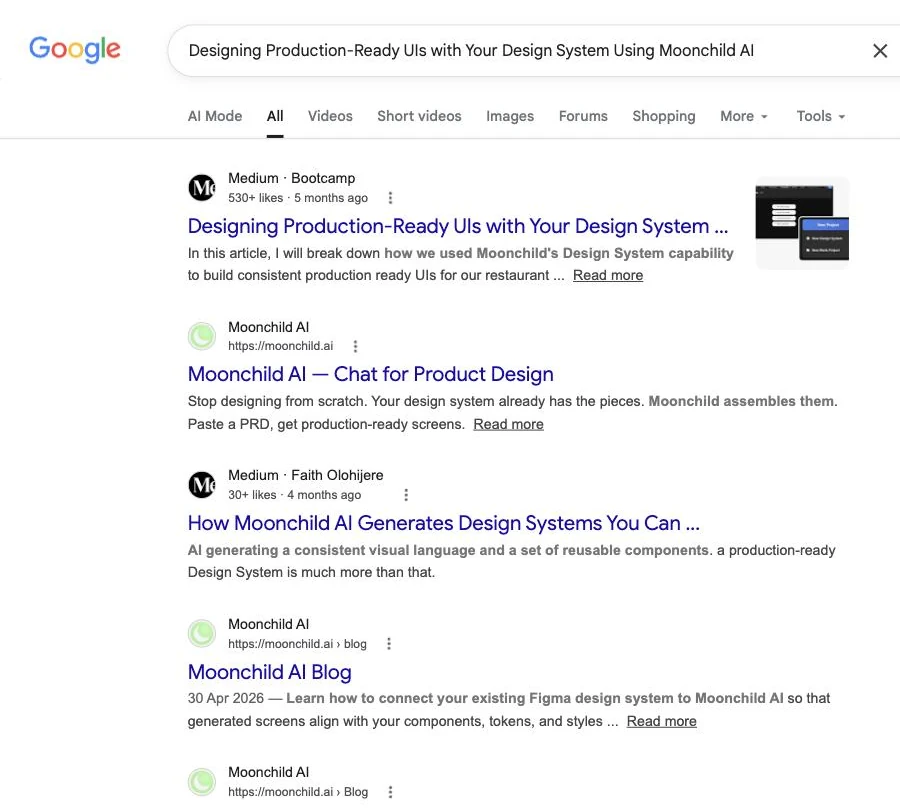Screen dimensions: 900x810
Task: Click the 'Medium · Bootcamp' source name
Action: click(292, 179)
